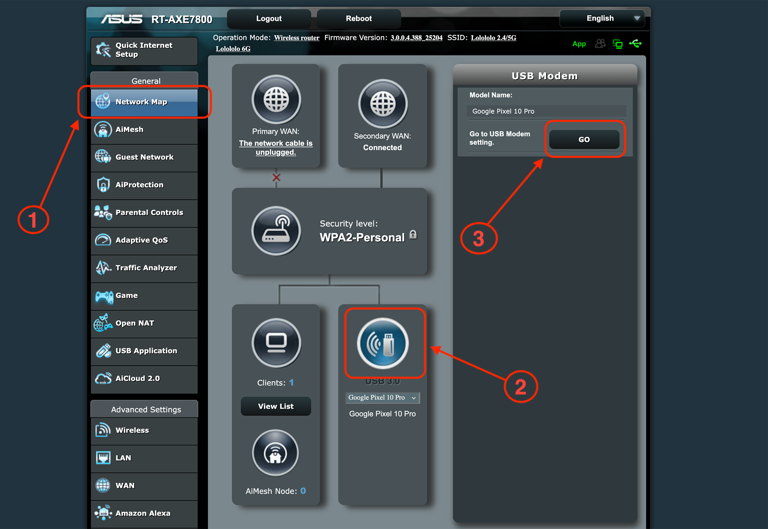Screen dimensions: 768x529
Task: Click the Clients count number 1
Action: click(x=291, y=383)
